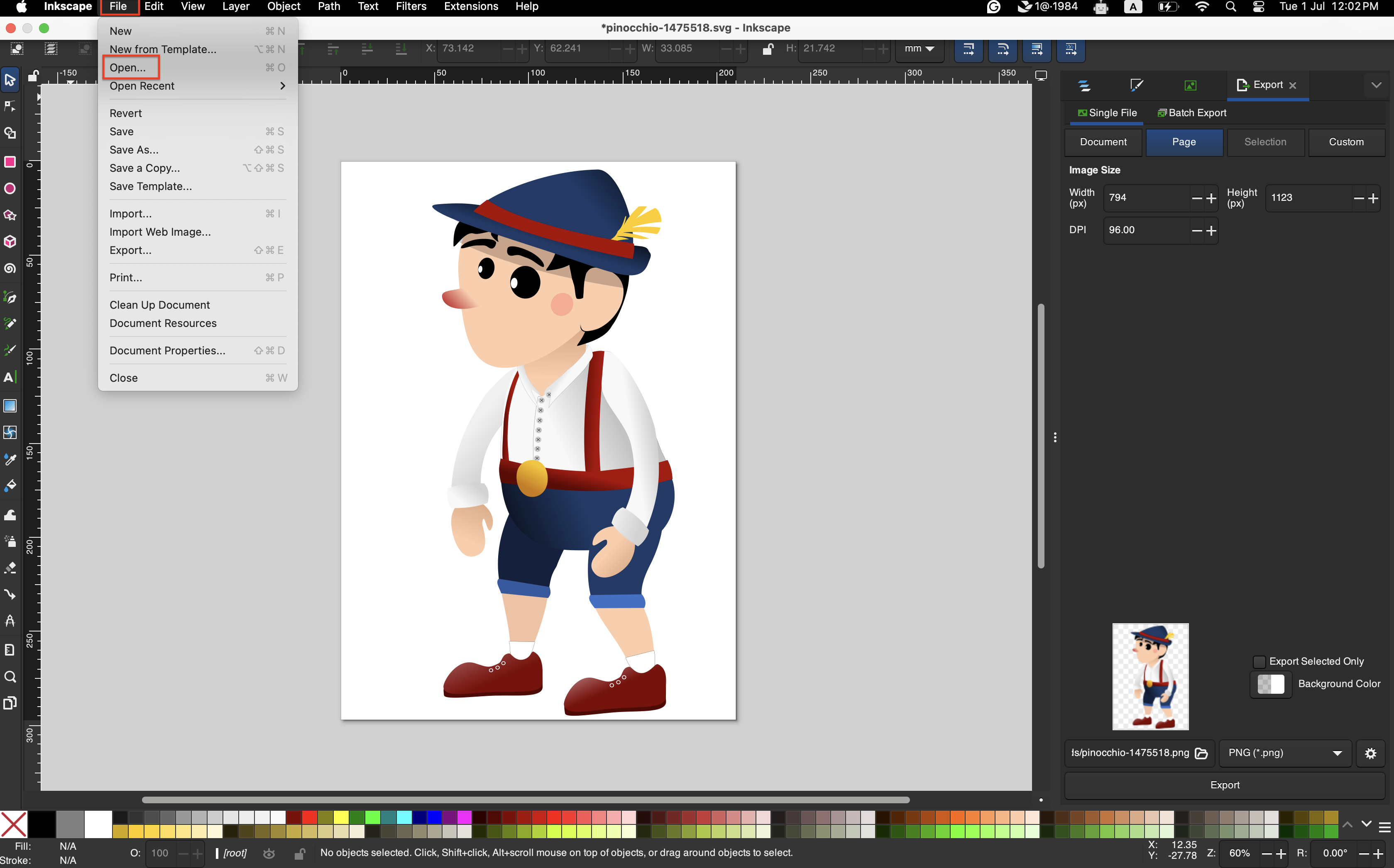This screenshot has height=868, width=1394.
Task: Choose Custom export area
Action: (x=1347, y=142)
